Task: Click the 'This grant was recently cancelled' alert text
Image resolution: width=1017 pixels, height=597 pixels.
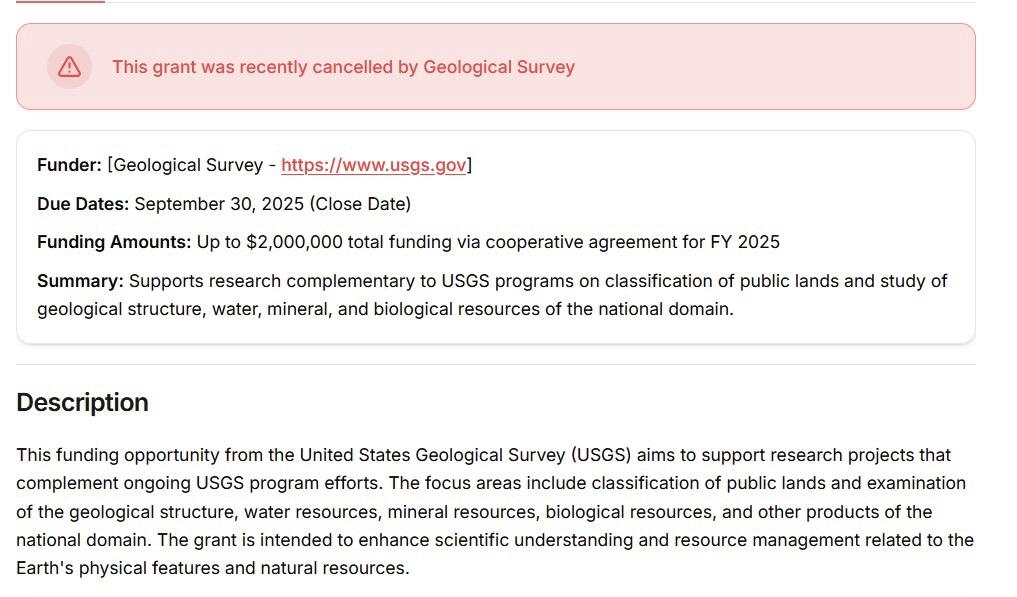Action: pyautogui.click(x=344, y=67)
